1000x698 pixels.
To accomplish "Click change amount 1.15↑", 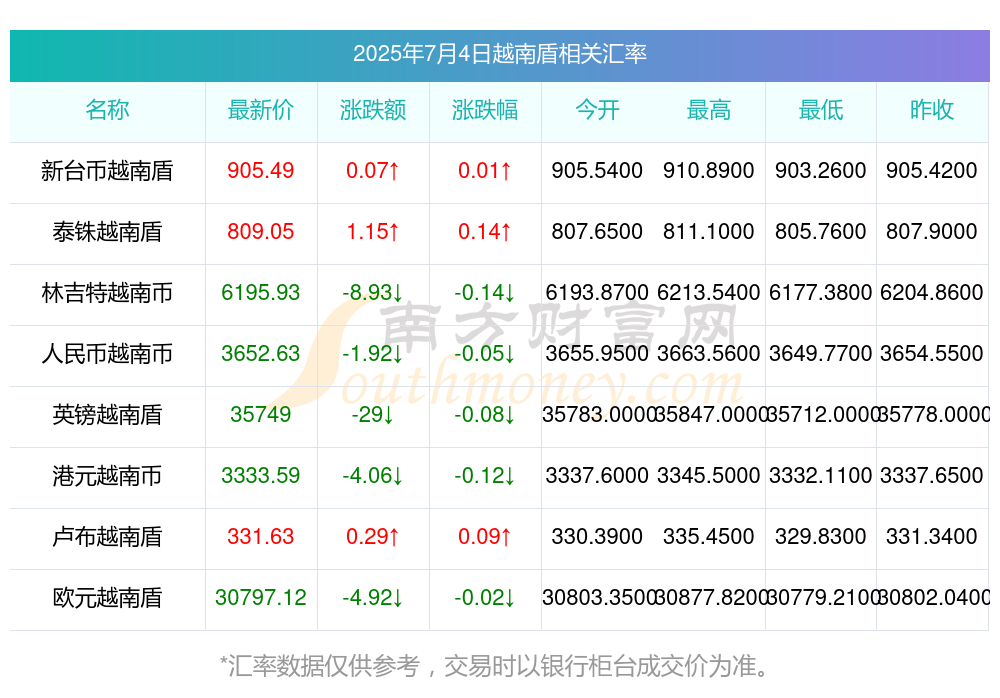I will coord(372,232).
